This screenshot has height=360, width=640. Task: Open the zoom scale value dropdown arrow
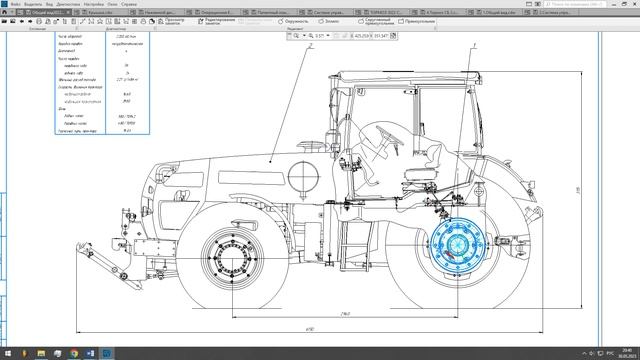click(x=328, y=36)
